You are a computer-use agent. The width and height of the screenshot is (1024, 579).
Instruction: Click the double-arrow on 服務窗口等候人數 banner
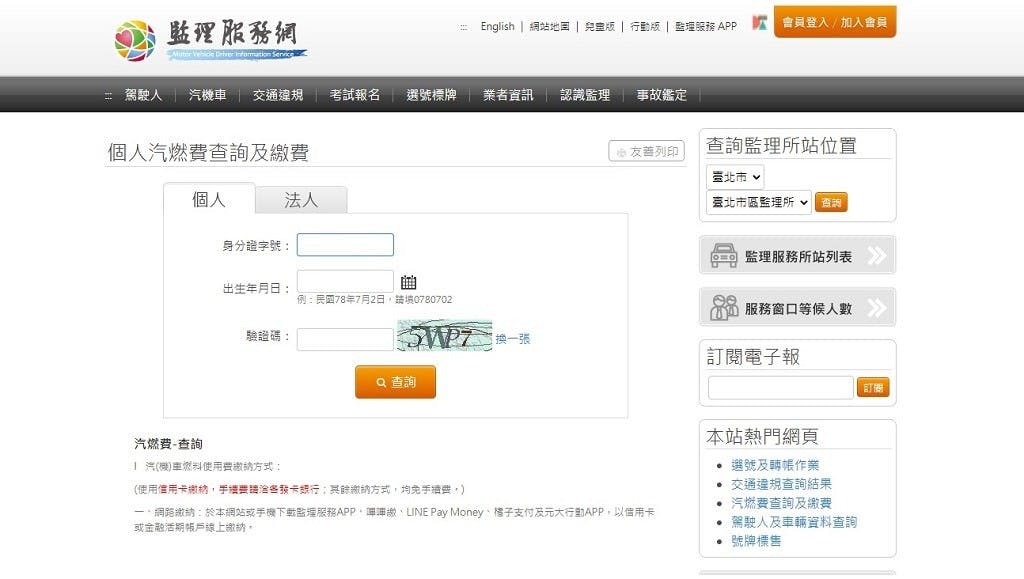point(877,307)
